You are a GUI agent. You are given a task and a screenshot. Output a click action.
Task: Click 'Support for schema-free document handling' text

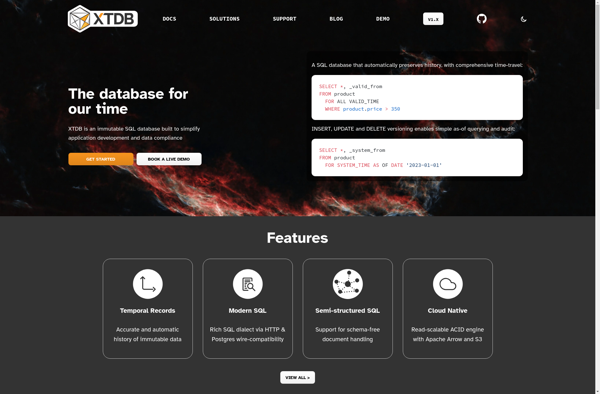[347, 334]
